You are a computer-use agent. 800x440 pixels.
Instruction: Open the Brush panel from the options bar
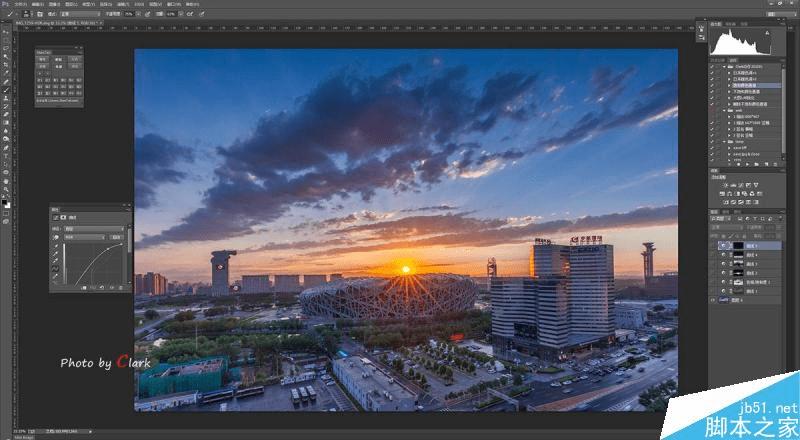tap(40, 14)
